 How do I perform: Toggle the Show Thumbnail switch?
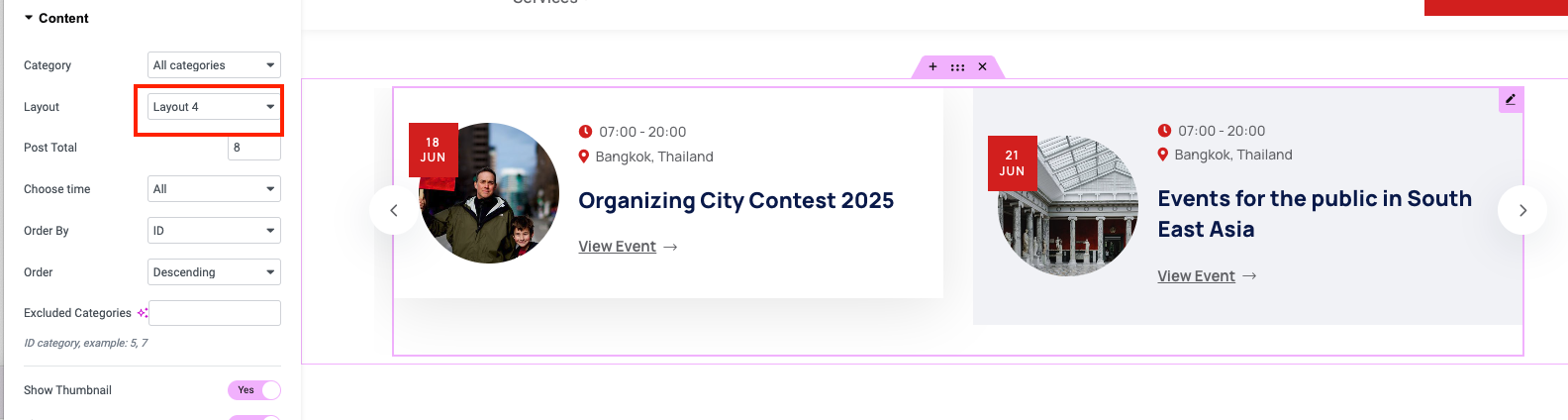(254, 390)
